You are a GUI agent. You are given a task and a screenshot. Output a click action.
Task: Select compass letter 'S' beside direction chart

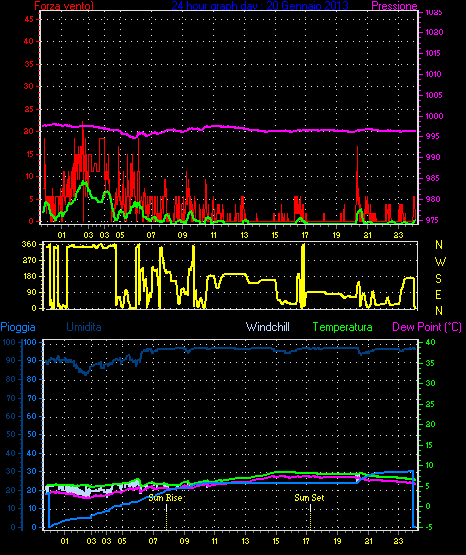coord(438,279)
